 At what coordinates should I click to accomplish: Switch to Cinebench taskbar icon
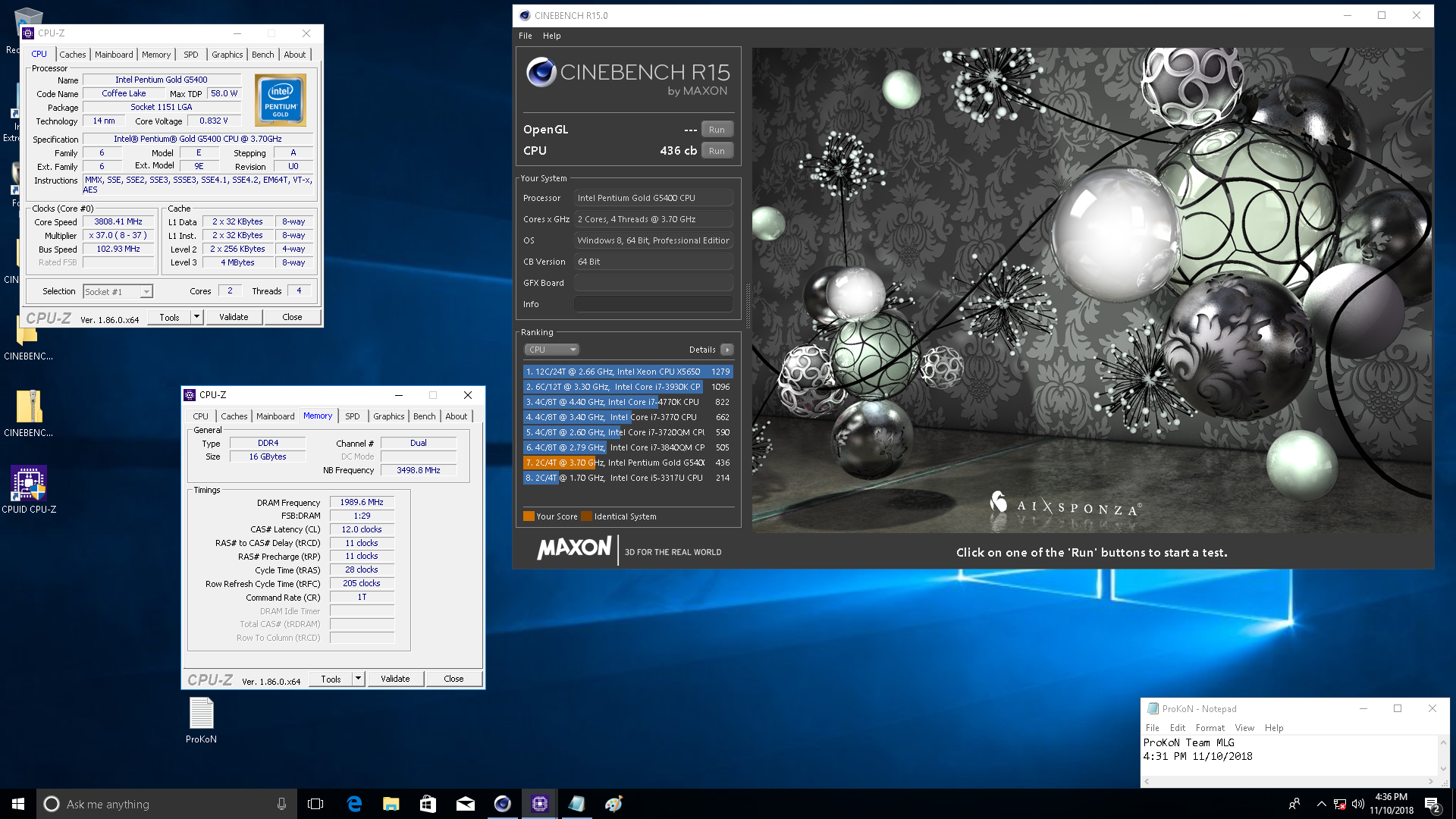click(502, 804)
